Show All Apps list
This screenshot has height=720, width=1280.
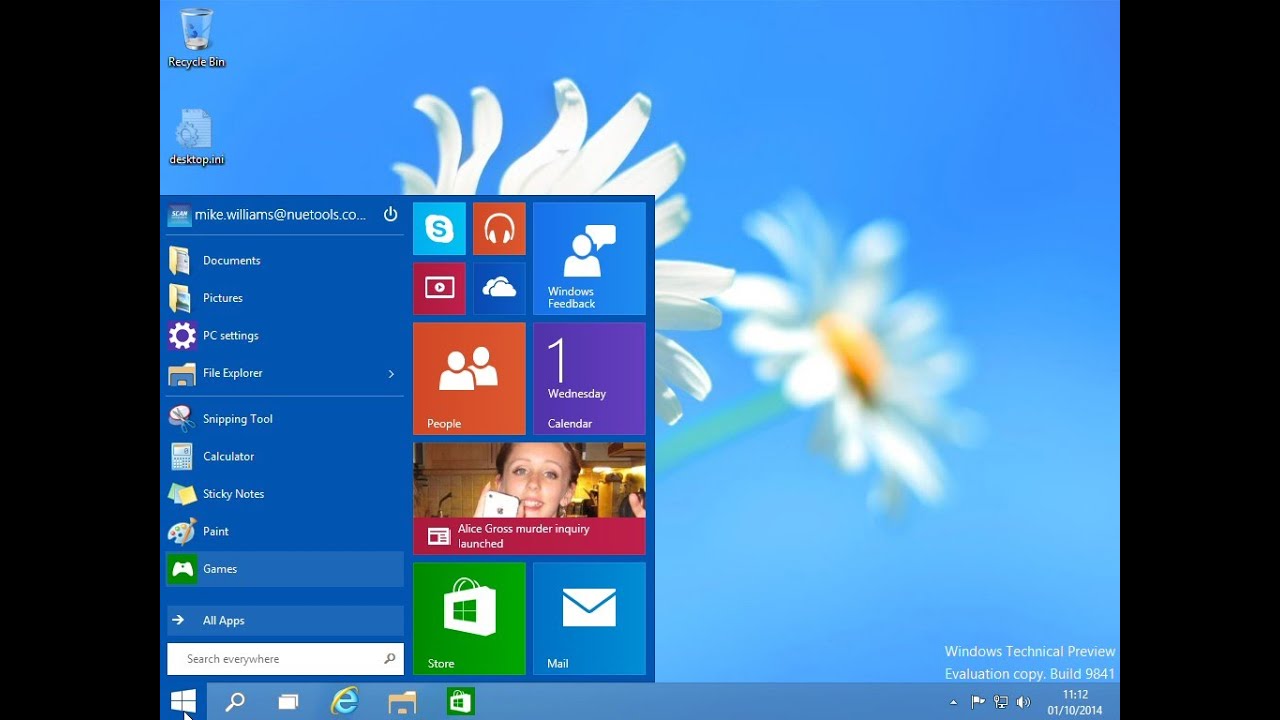point(285,620)
